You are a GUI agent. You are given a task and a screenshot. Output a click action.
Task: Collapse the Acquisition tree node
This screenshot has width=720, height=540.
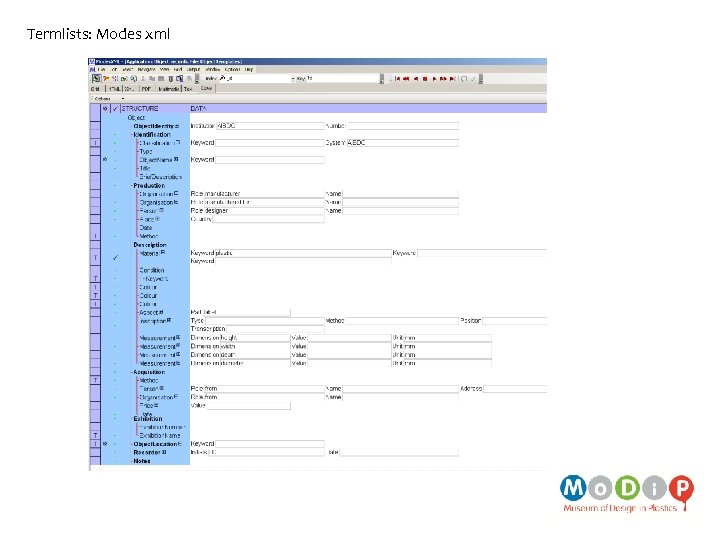pos(132,372)
